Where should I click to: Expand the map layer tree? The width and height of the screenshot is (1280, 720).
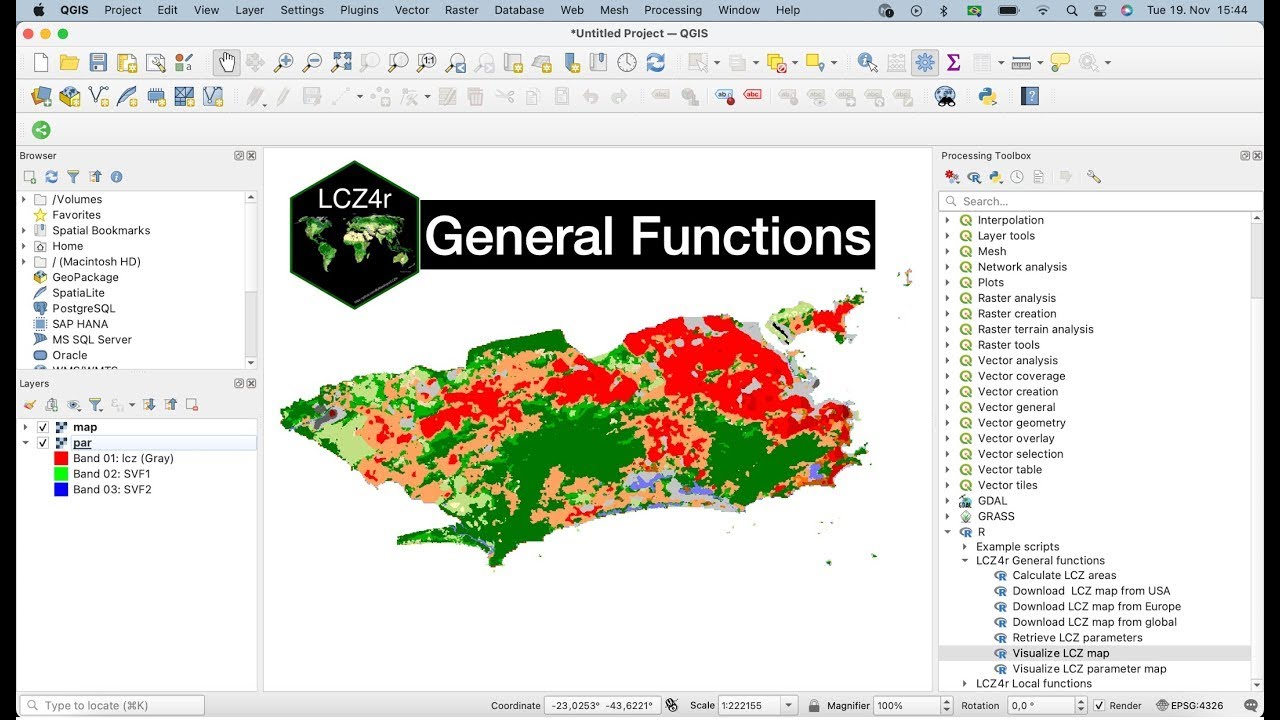25,427
